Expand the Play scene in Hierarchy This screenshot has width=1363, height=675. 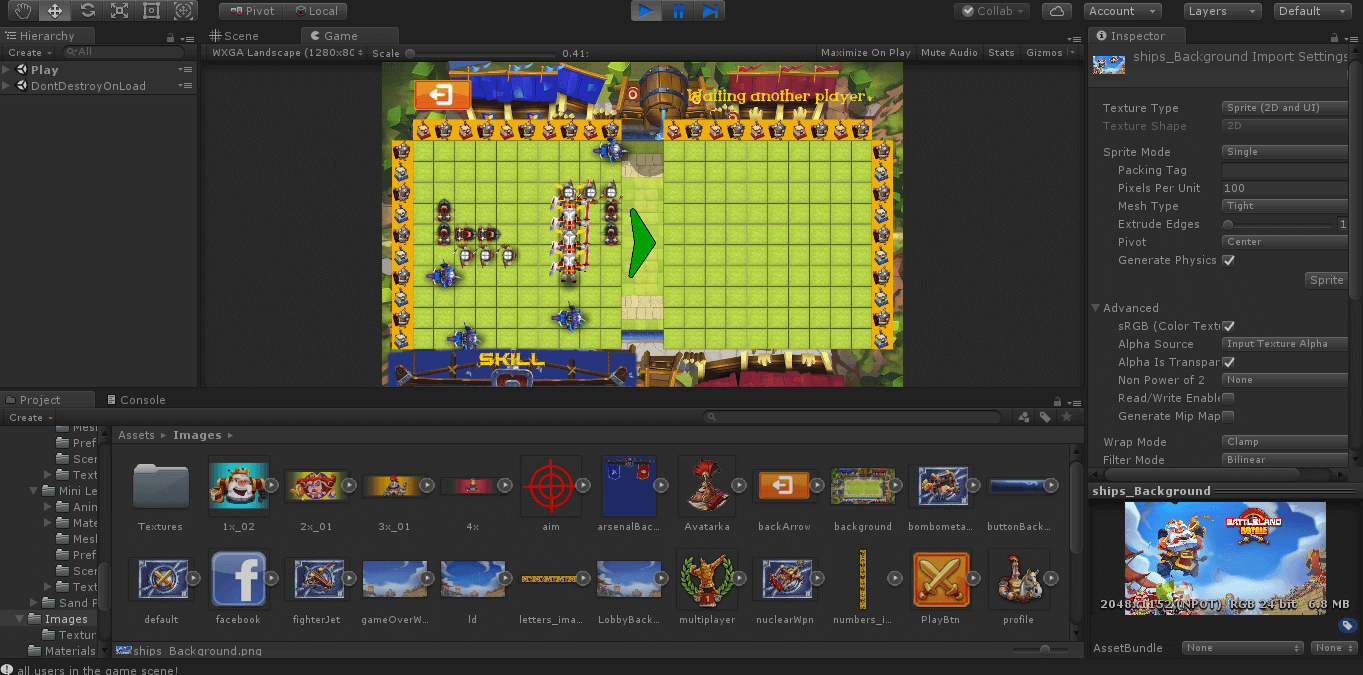click(x=7, y=70)
